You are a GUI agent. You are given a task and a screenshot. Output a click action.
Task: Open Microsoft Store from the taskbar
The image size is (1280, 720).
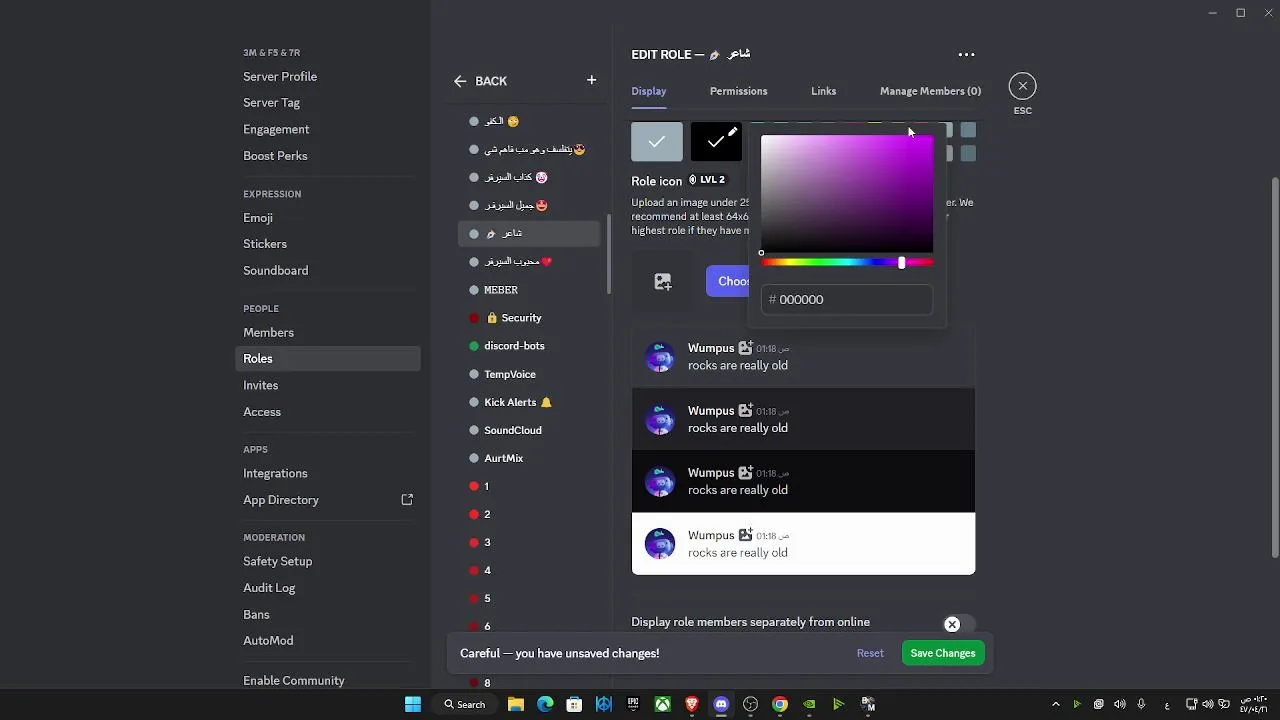[574, 704]
